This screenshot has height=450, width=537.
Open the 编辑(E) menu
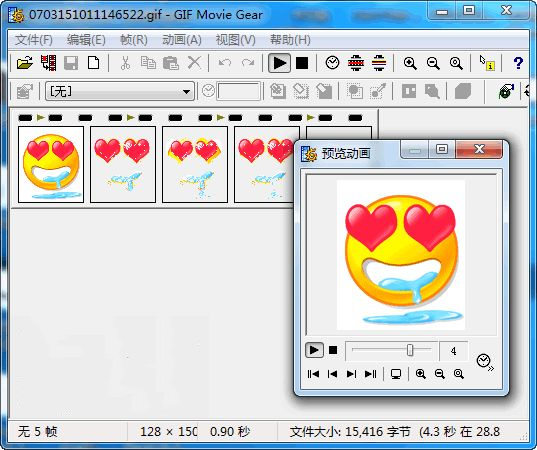tap(86, 40)
